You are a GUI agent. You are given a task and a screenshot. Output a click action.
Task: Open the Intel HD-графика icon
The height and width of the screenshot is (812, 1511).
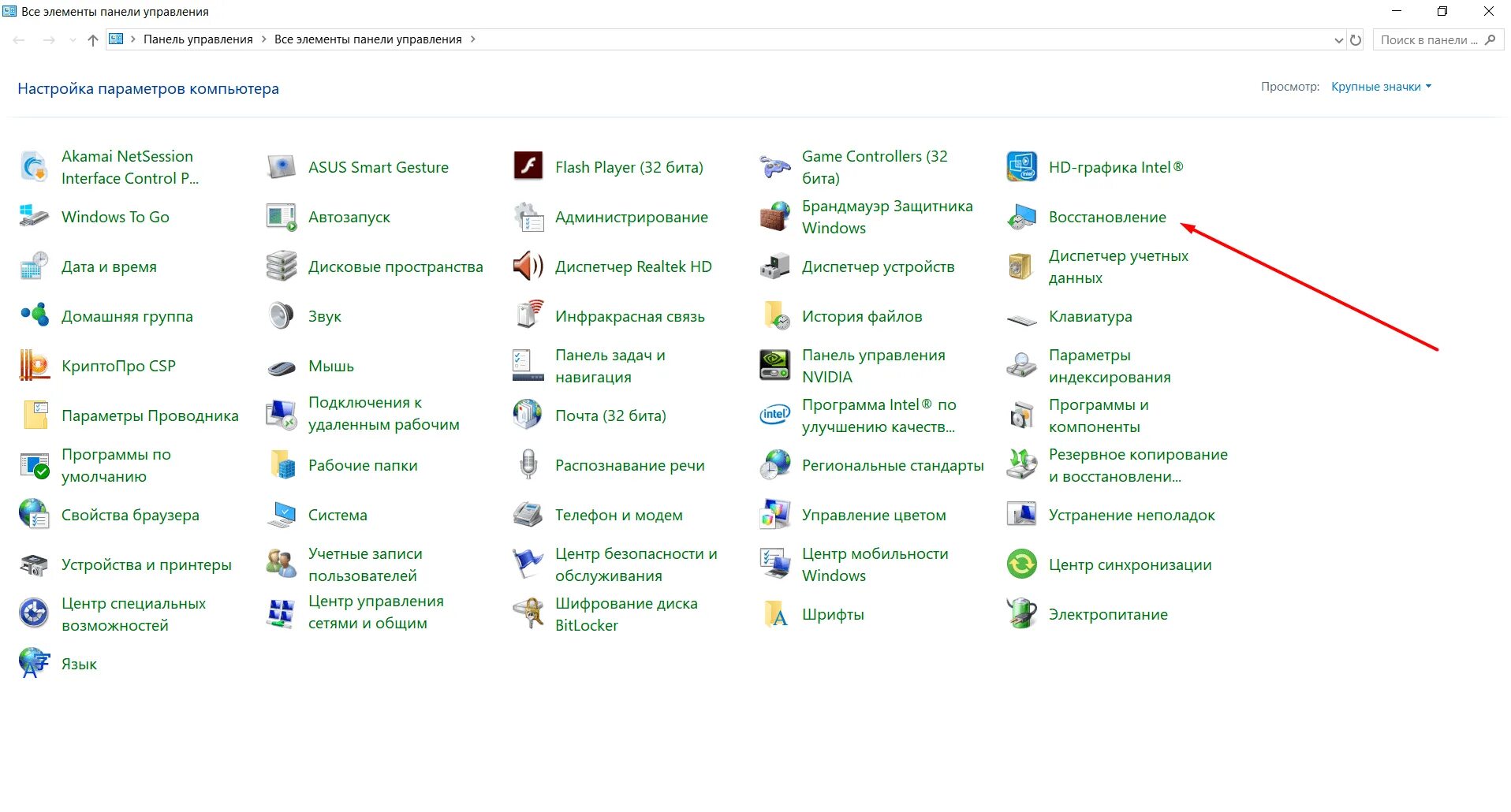1021,167
